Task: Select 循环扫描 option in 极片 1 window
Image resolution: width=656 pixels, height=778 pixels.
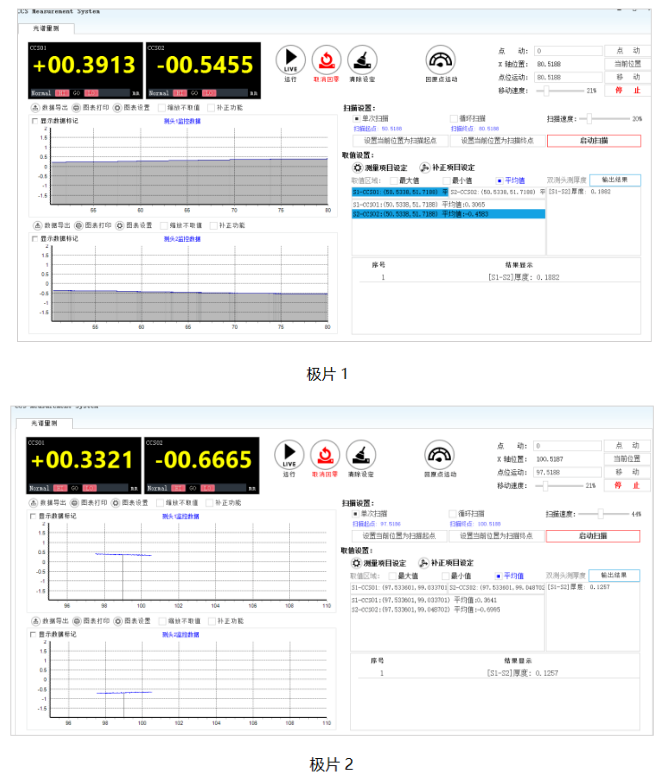Action: 454,119
